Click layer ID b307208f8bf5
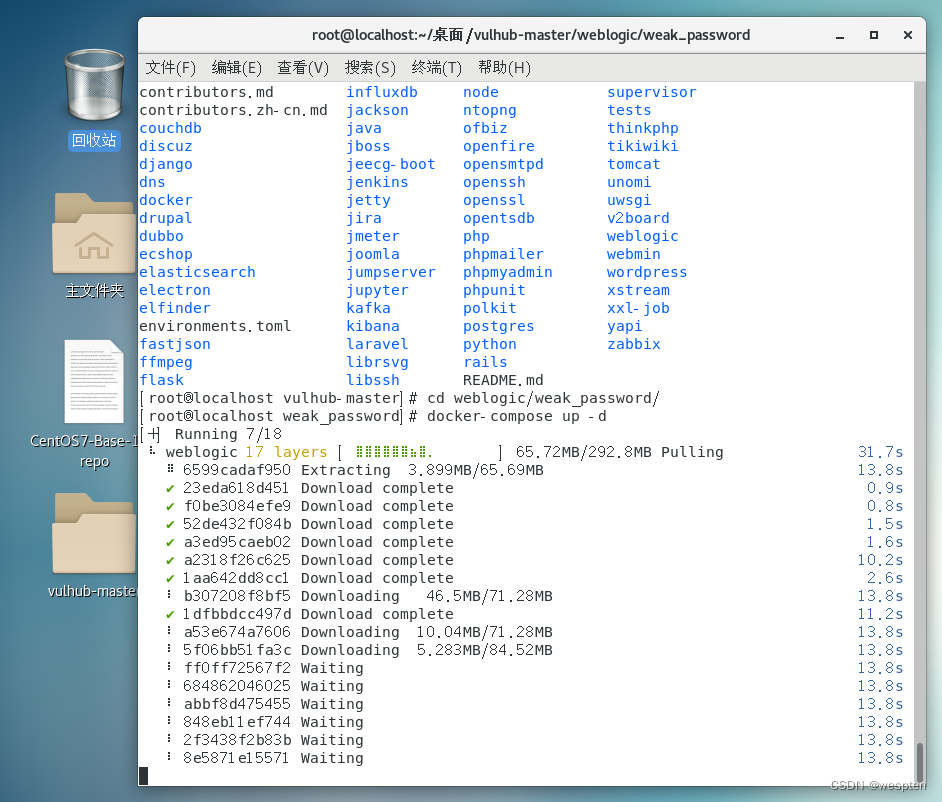The height and width of the screenshot is (802, 942). (236, 596)
